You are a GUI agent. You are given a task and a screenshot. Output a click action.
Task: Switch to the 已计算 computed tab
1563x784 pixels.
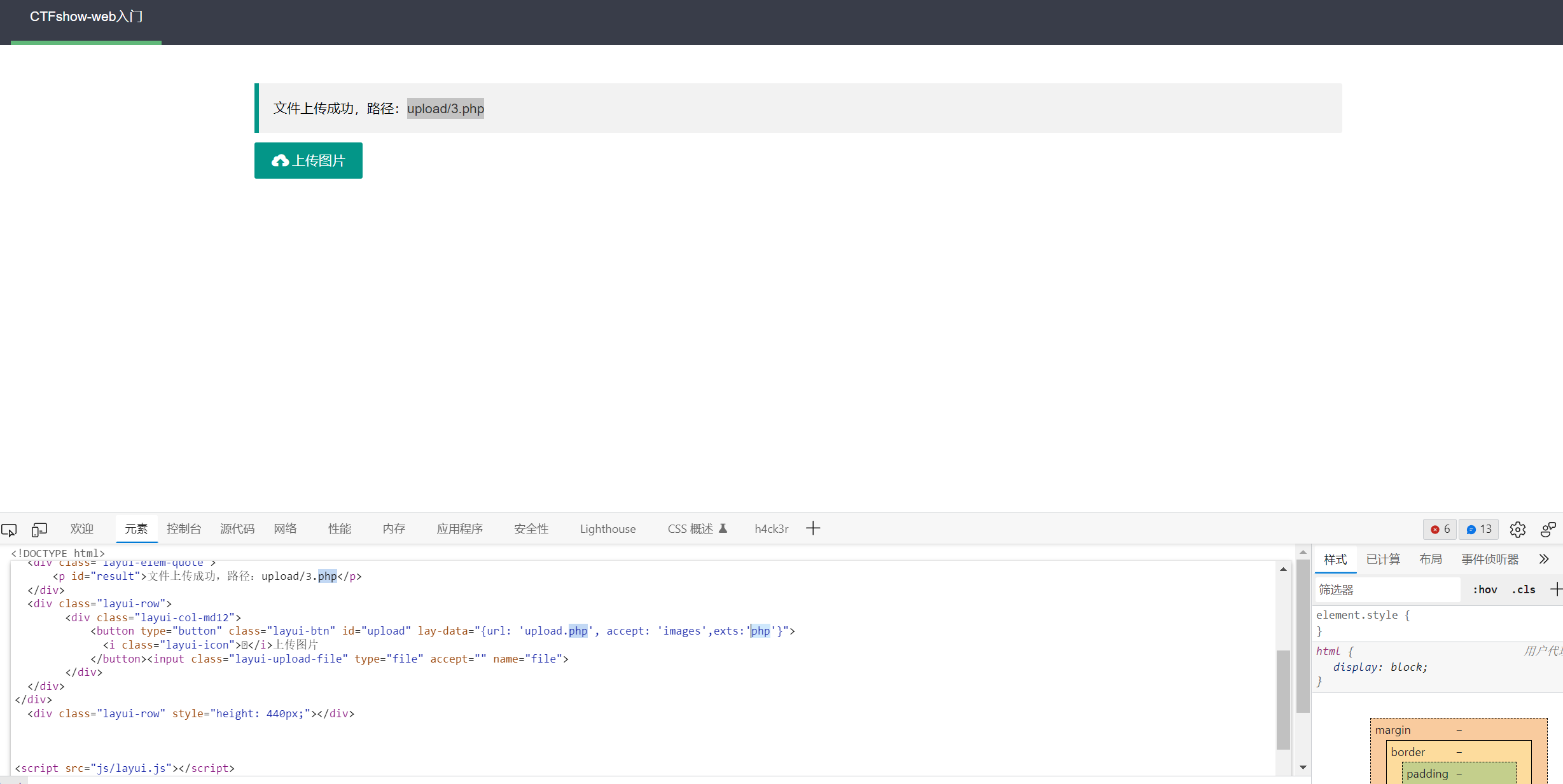tap(1383, 559)
